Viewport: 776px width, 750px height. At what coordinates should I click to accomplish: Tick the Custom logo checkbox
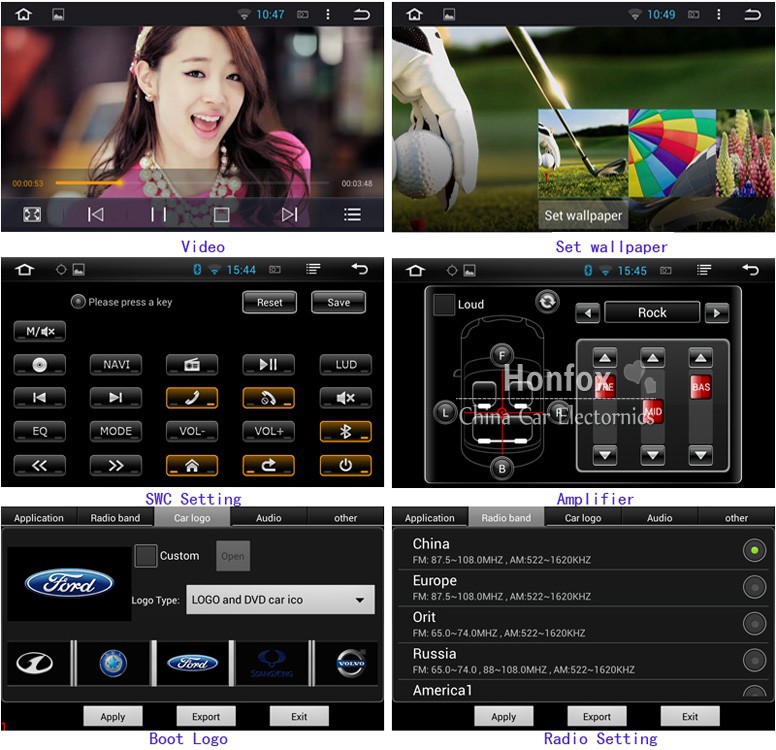coord(146,556)
